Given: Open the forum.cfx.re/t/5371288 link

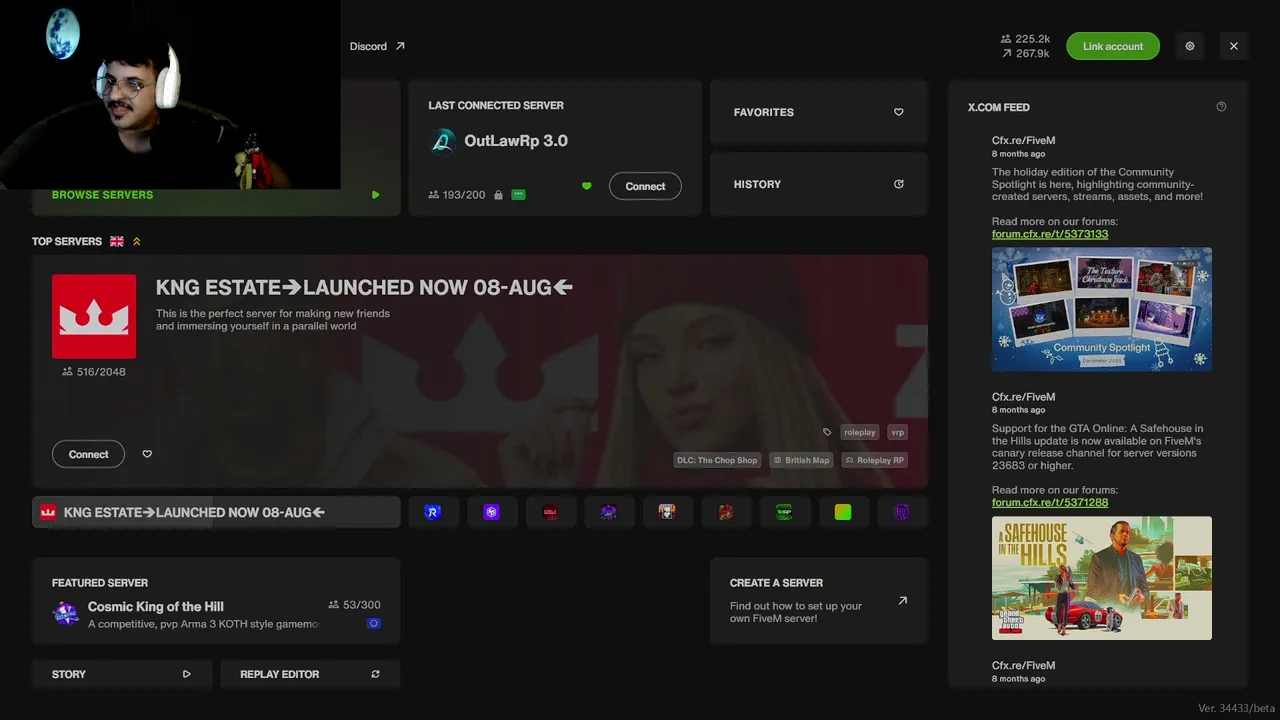Looking at the screenshot, I should click(1050, 502).
